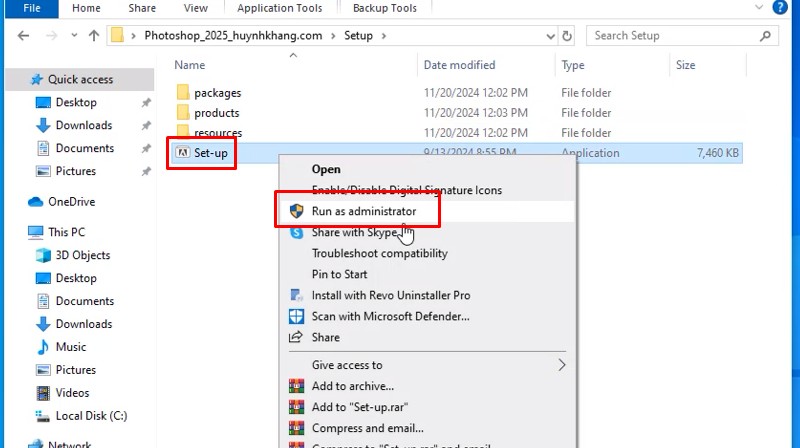Click the Skype icon in context menu

[296, 232]
